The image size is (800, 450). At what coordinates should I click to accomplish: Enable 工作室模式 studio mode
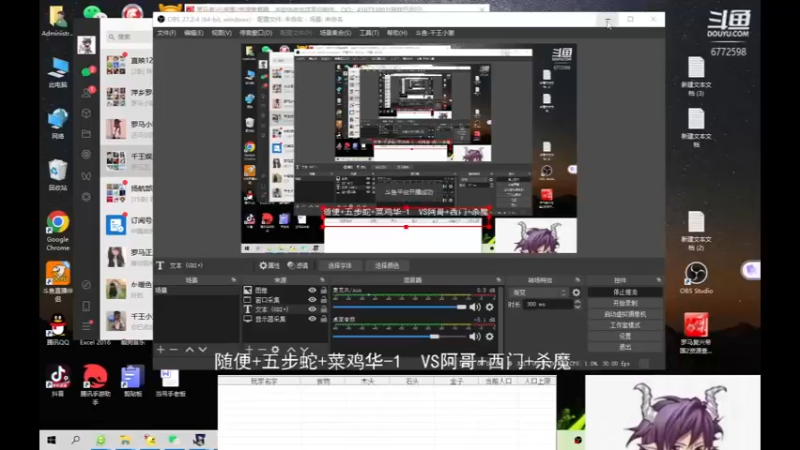pos(625,325)
